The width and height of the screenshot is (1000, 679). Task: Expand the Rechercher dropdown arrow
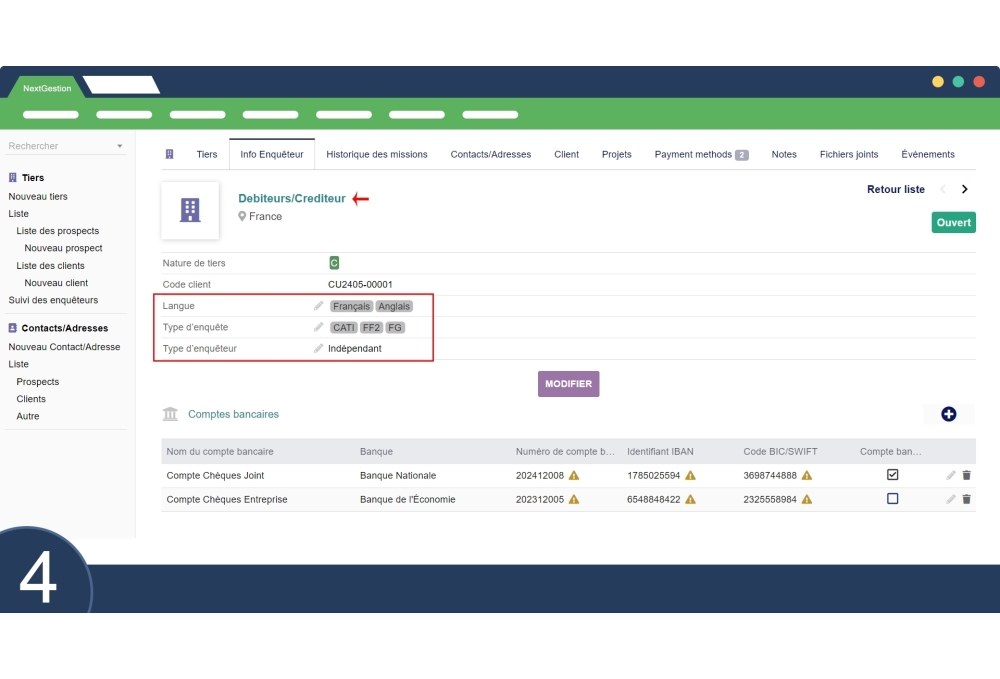pos(120,146)
